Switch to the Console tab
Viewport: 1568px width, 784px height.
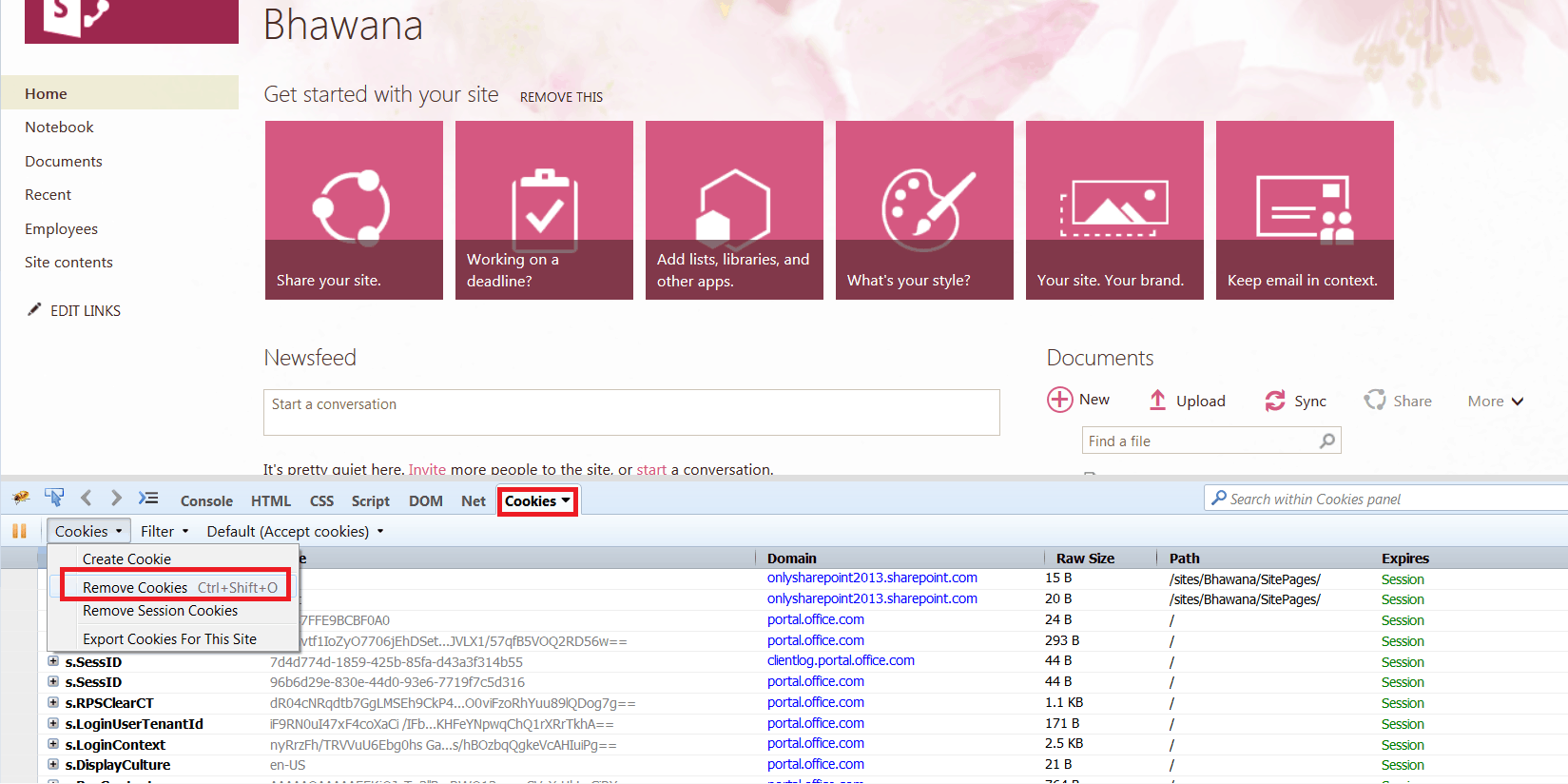[x=206, y=501]
